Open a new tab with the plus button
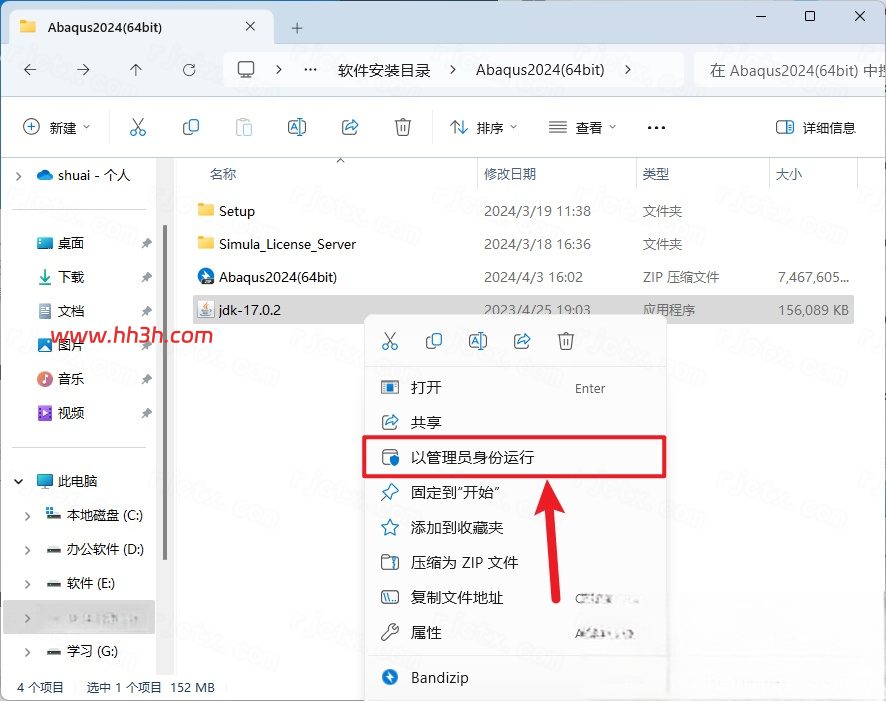This screenshot has width=886, height=701. pyautogui.click(x=297, y=28)
